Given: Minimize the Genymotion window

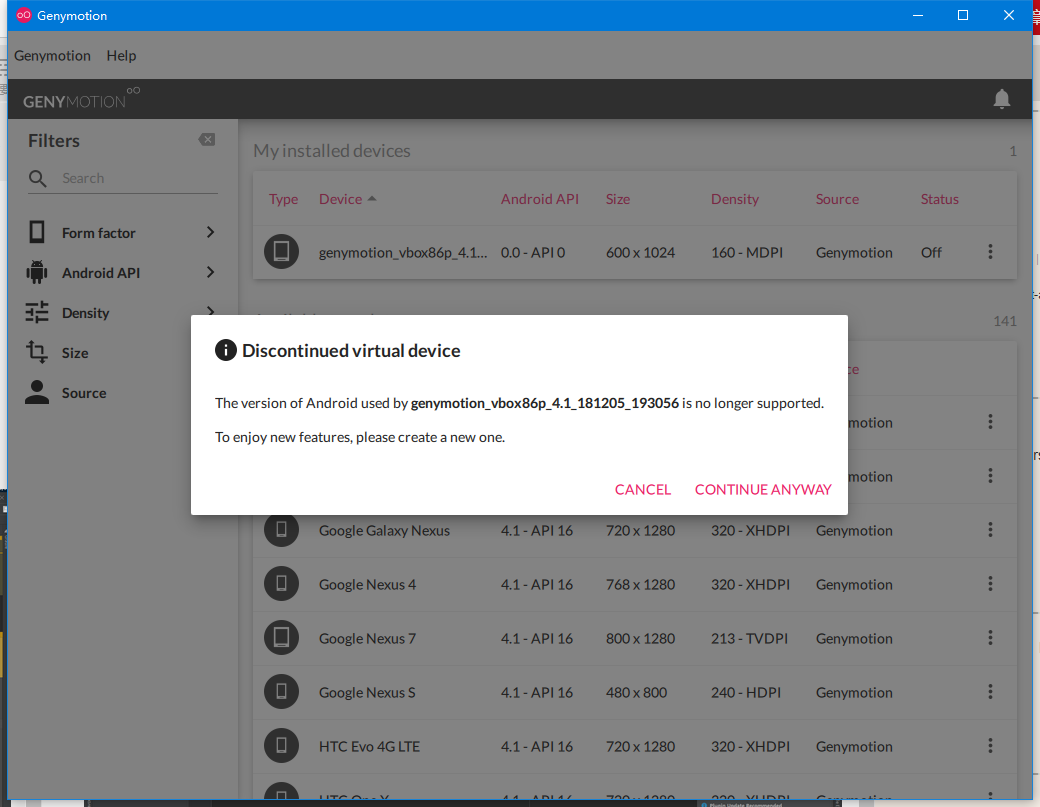Looking at the screenshot, I should click(917, 15).
